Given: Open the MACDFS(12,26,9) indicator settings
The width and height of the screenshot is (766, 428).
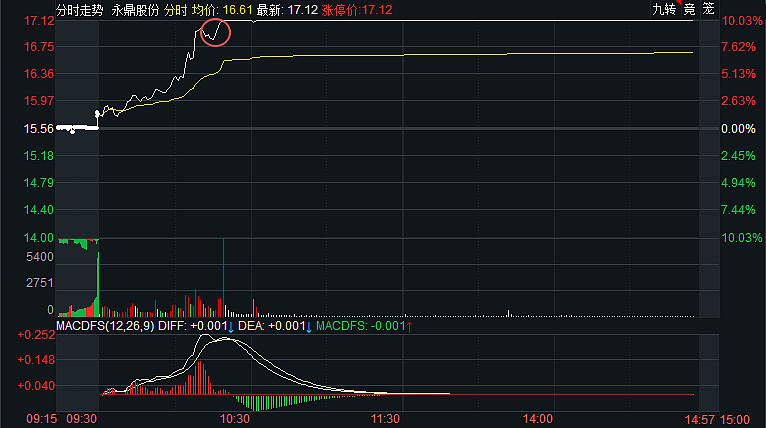Looking at the screenshot, I should [x=105, y=326].
